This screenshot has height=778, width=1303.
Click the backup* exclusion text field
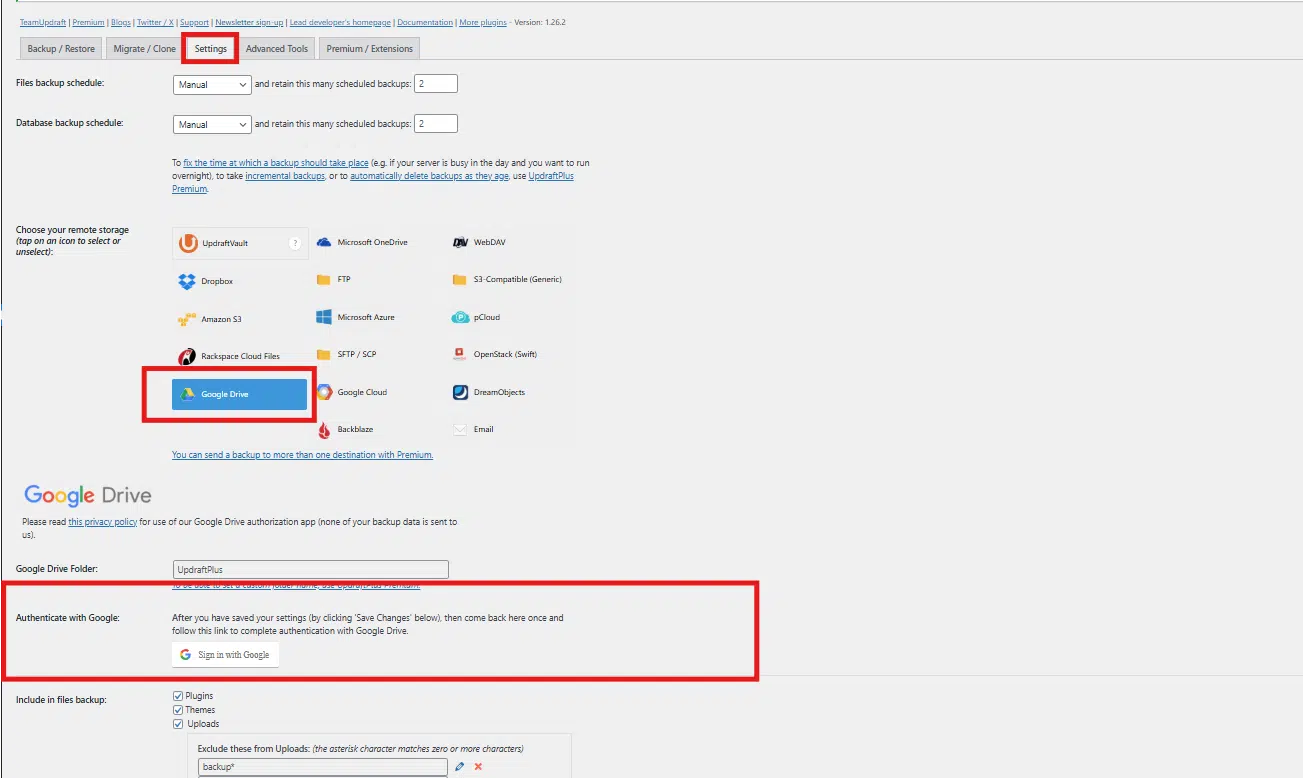point(322,767)
